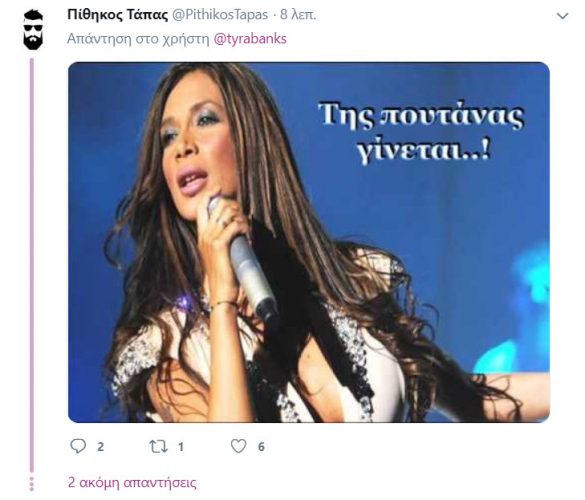Click the Greek caption text on the image
This screenshot has width=585, height=500.
tap(422, 134)
